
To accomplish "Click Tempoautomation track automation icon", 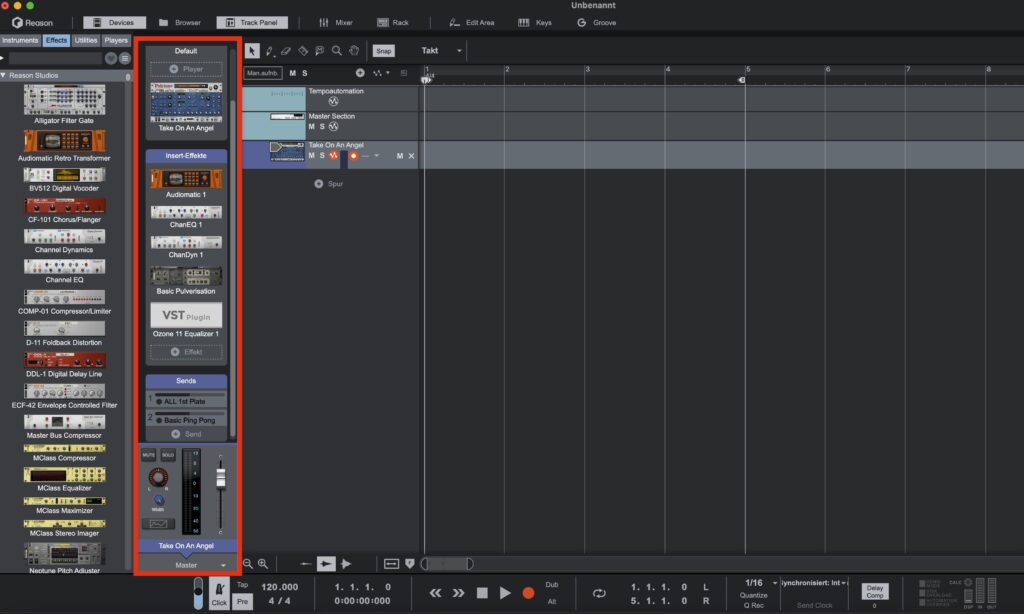I will [x=334, y=102].
